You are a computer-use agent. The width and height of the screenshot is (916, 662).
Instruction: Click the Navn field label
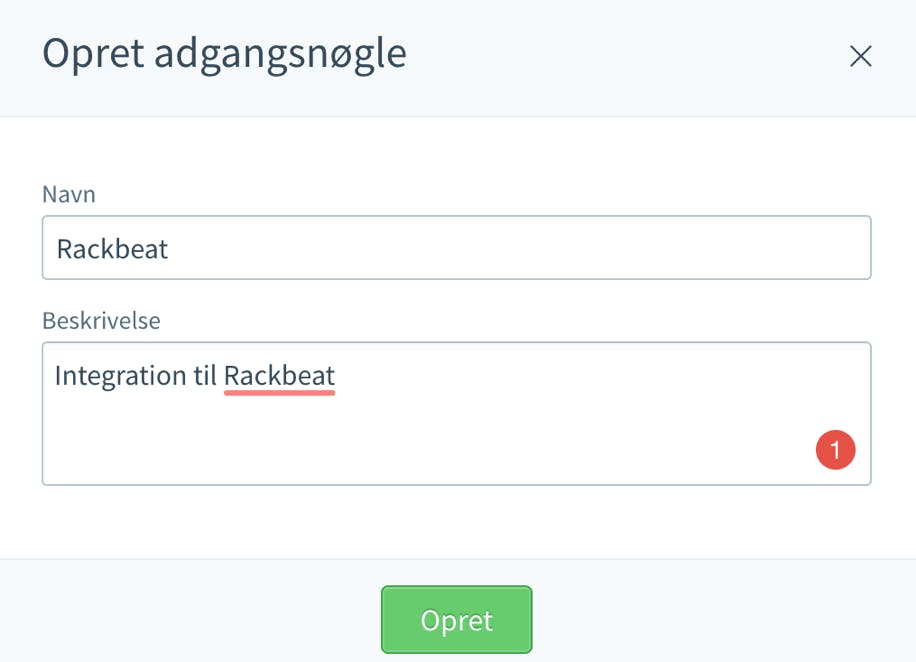point(69,194)
